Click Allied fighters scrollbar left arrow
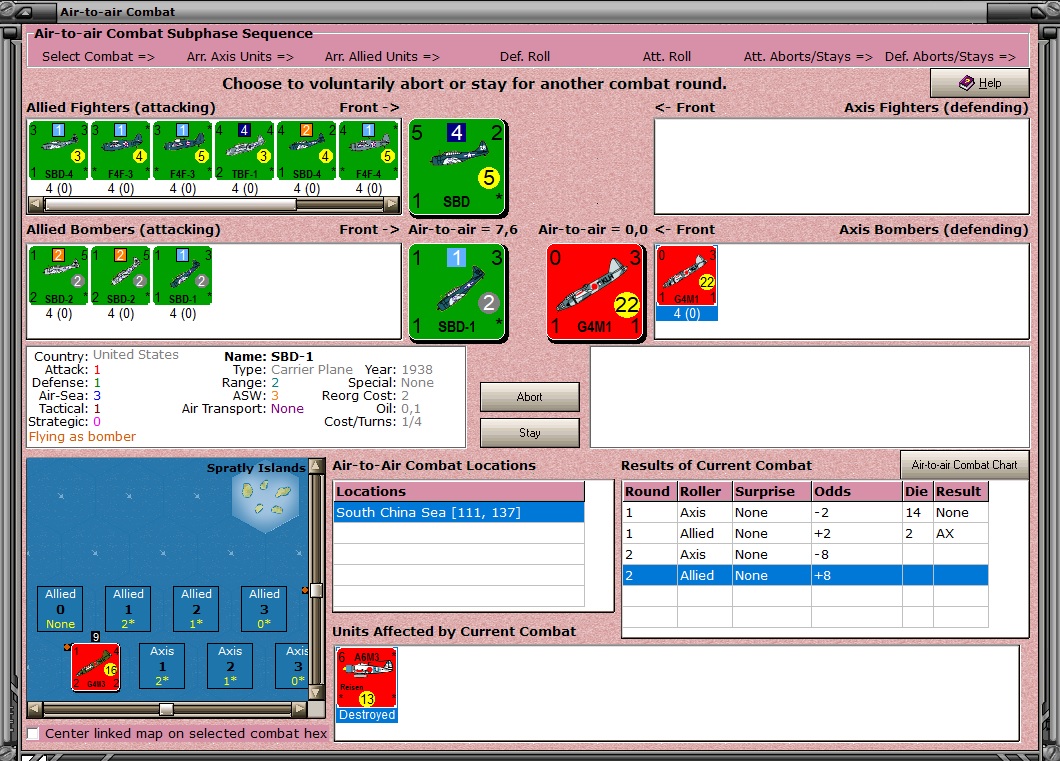The width and height of the screenshot is (1060, 761). point(36,203)
